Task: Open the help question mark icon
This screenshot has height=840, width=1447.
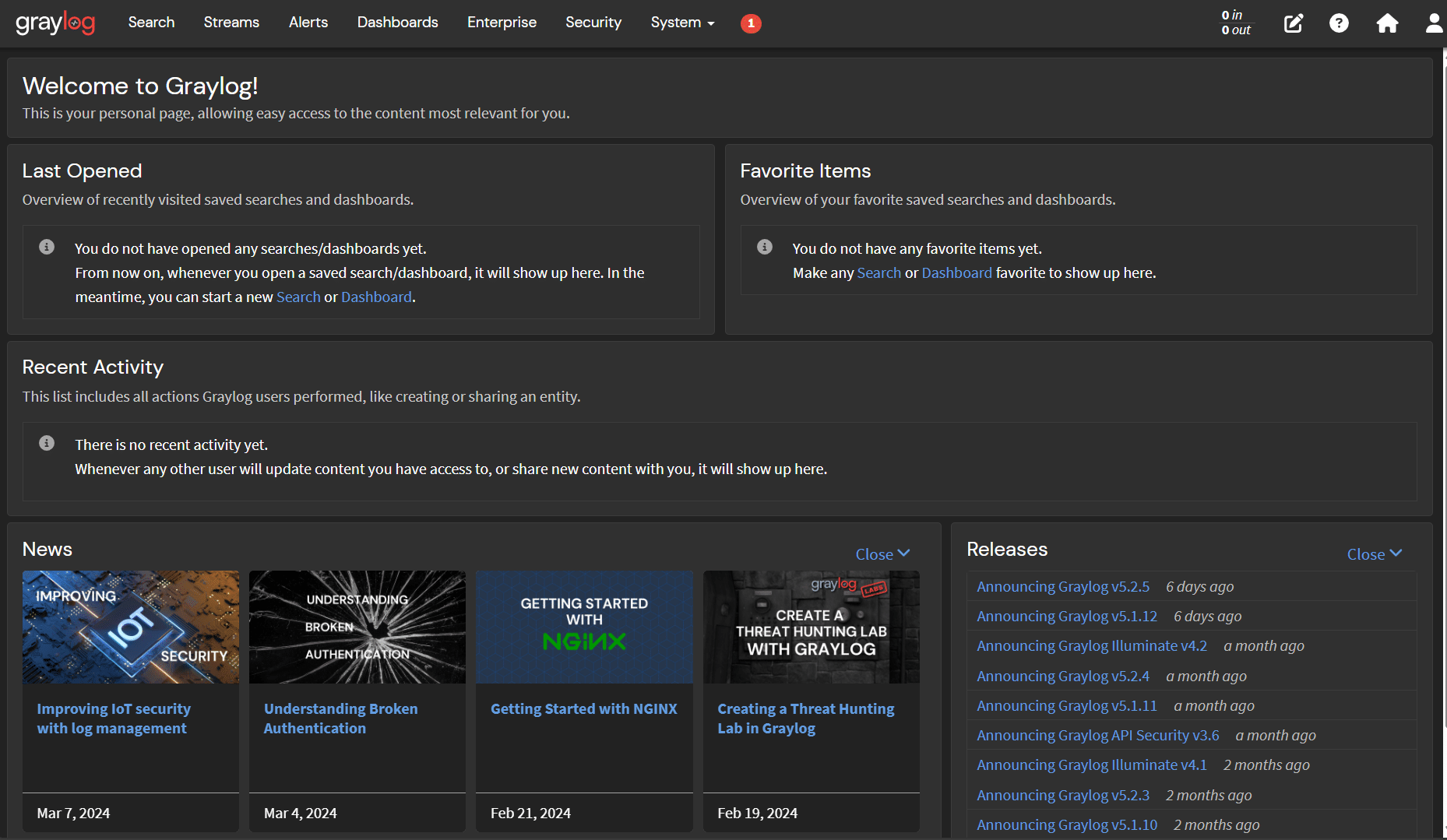Action: point(1339,23)
